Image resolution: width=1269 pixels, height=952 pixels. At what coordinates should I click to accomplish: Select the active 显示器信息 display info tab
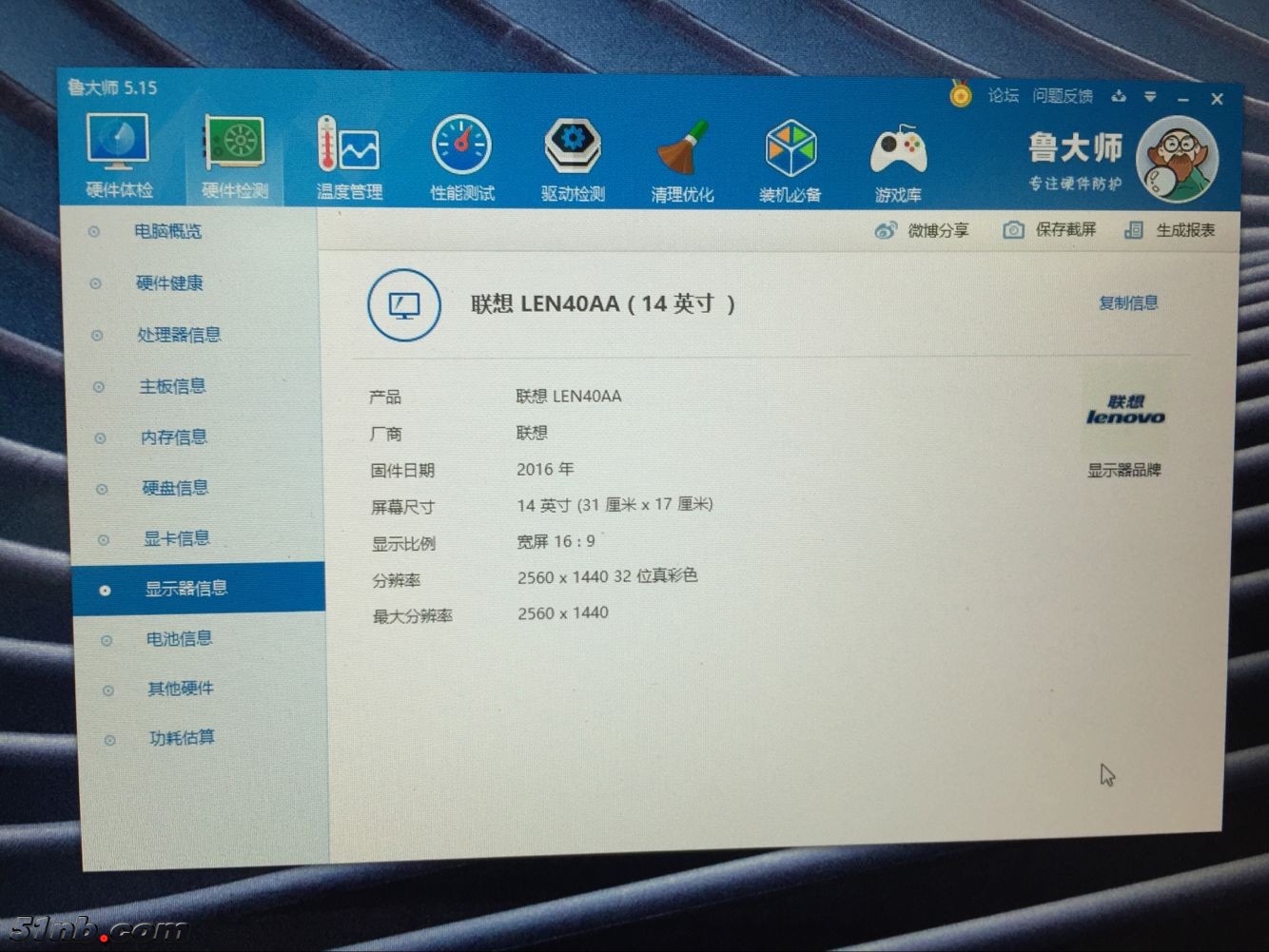[199, 588]
